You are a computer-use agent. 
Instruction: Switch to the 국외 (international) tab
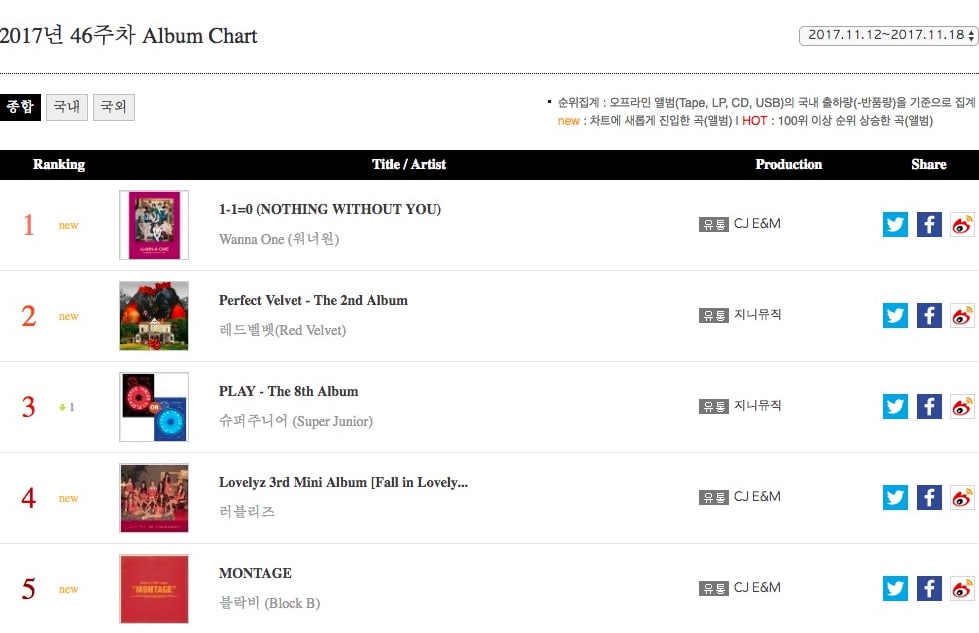[x=114, y=107]
